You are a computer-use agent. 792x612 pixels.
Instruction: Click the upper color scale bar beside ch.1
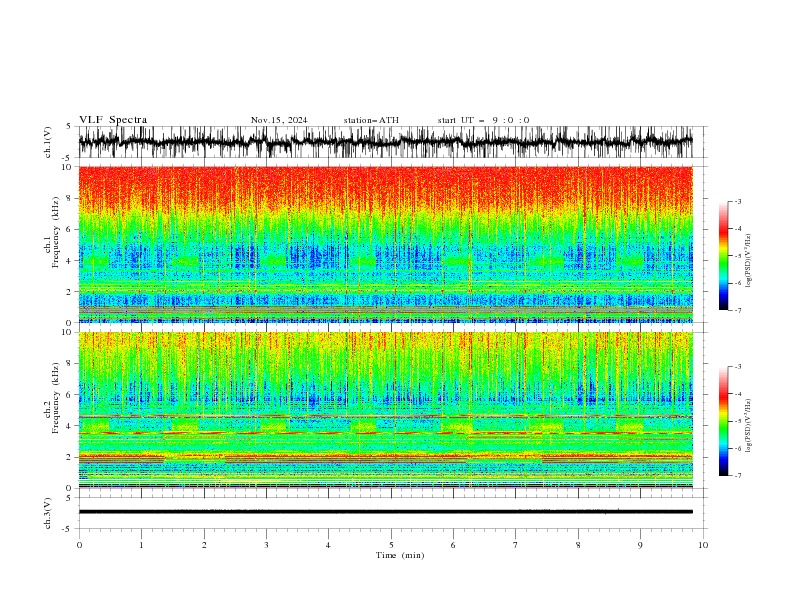[x=723, y=255]
